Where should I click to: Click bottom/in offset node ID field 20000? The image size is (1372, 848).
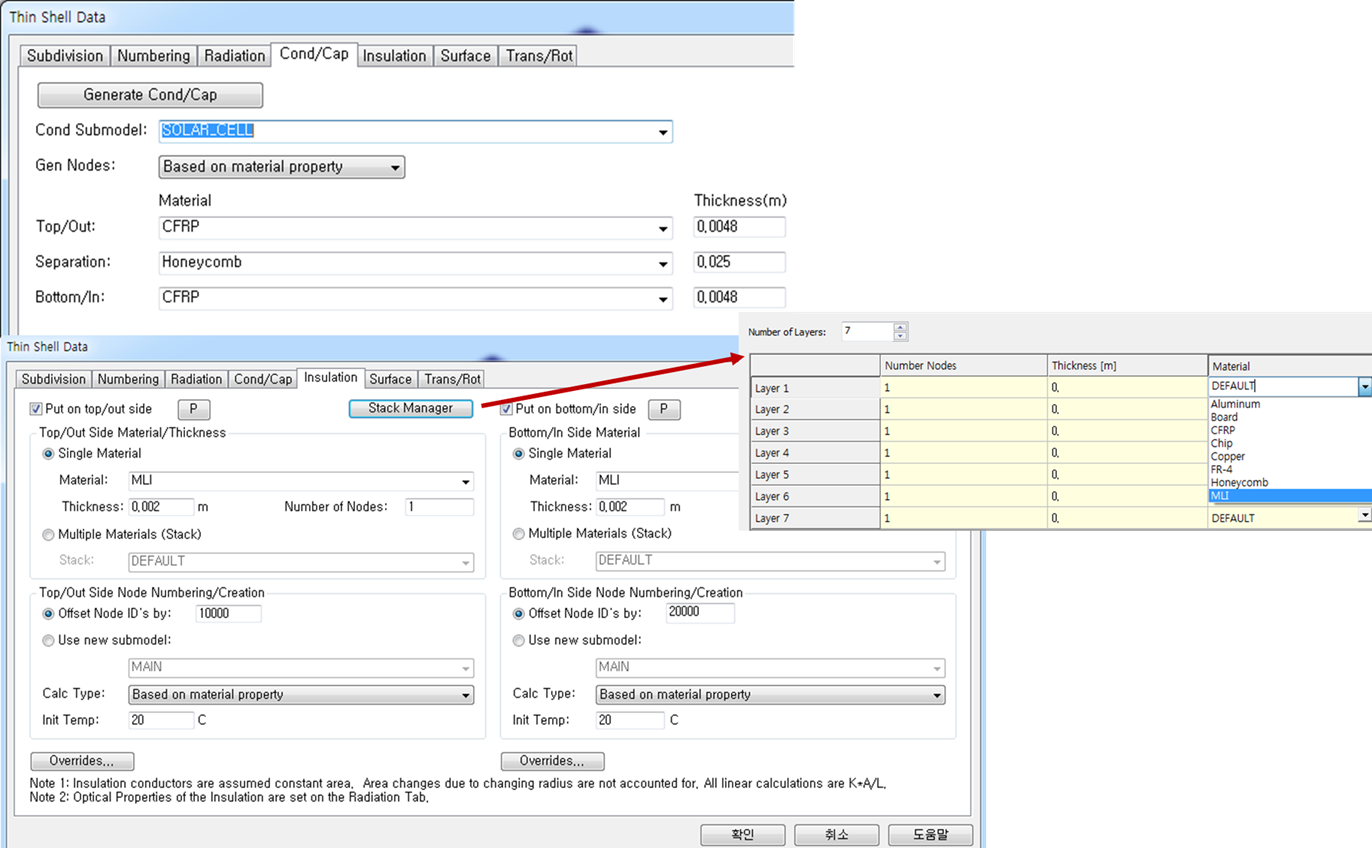tap(700, 613)
